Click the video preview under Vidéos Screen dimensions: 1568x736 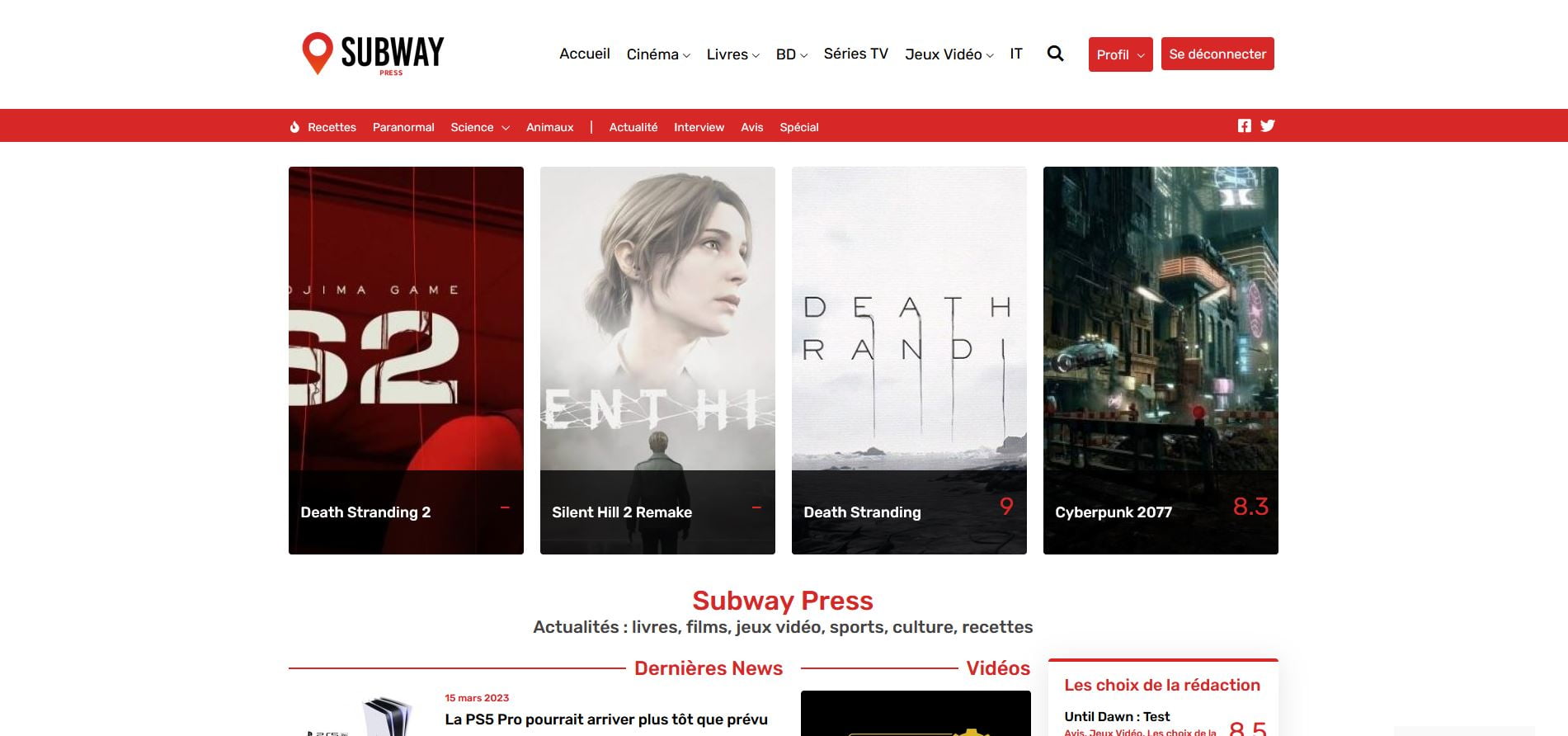[916, 713]
